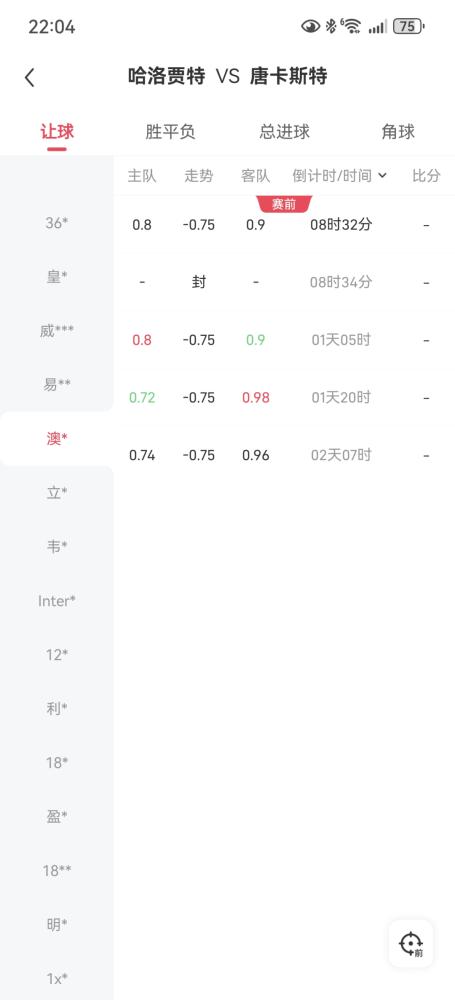455x1000 pixels.
Task: Select 易** from the company list
Action: (x=57, y=385)
